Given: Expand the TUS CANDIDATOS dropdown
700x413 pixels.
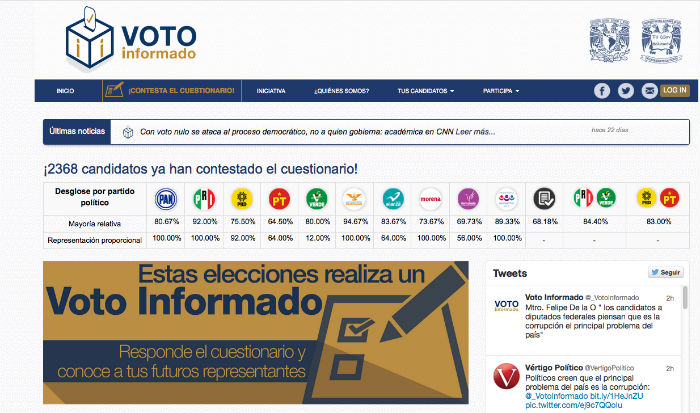Looking at the screenshot, I should click(x=425, y=91).
